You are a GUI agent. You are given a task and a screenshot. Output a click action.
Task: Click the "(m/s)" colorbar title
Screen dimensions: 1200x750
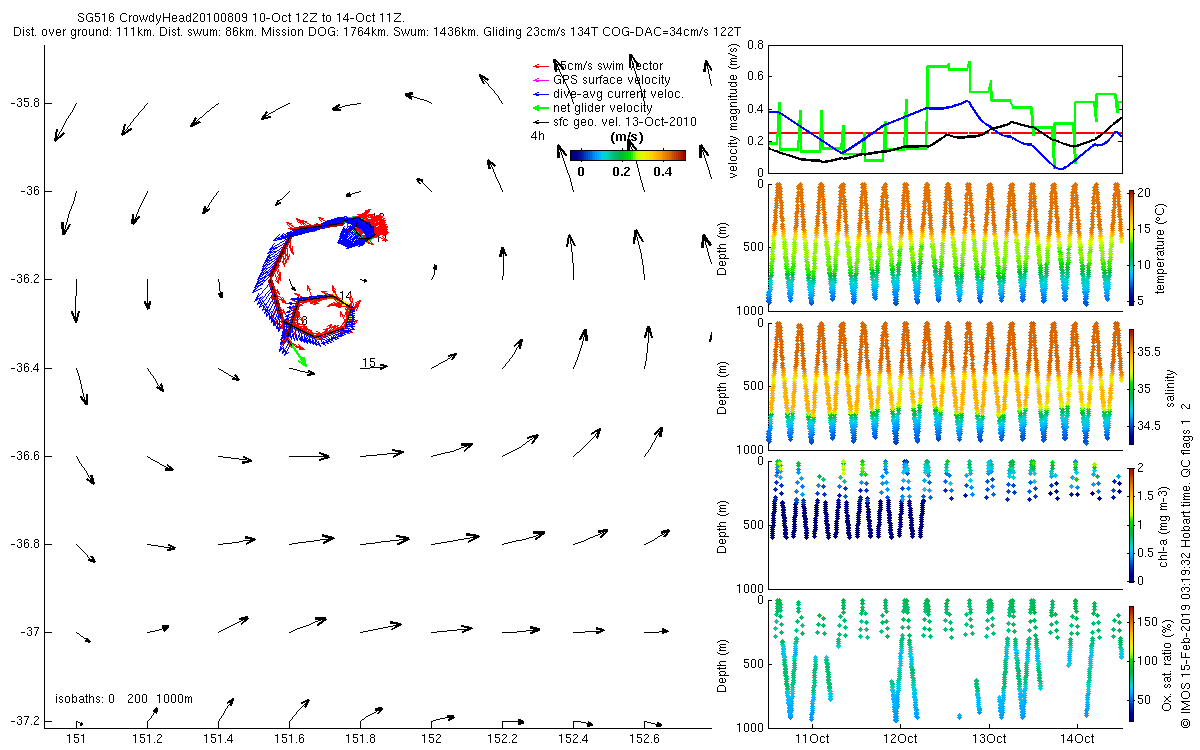[626, 138]
